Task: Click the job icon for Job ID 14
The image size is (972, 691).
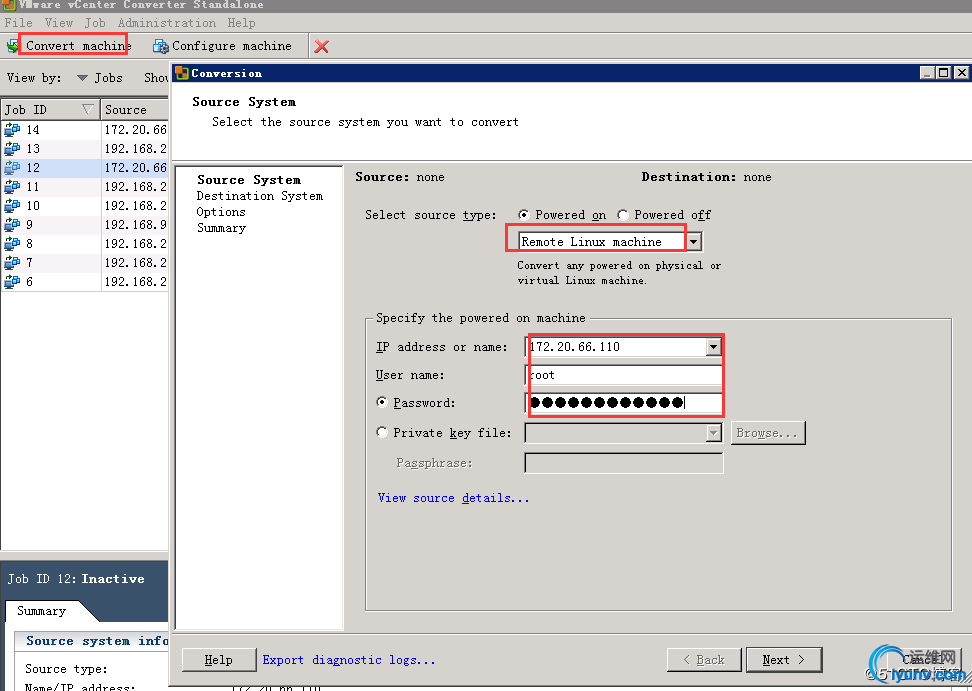Action: (x=12, y=130)
